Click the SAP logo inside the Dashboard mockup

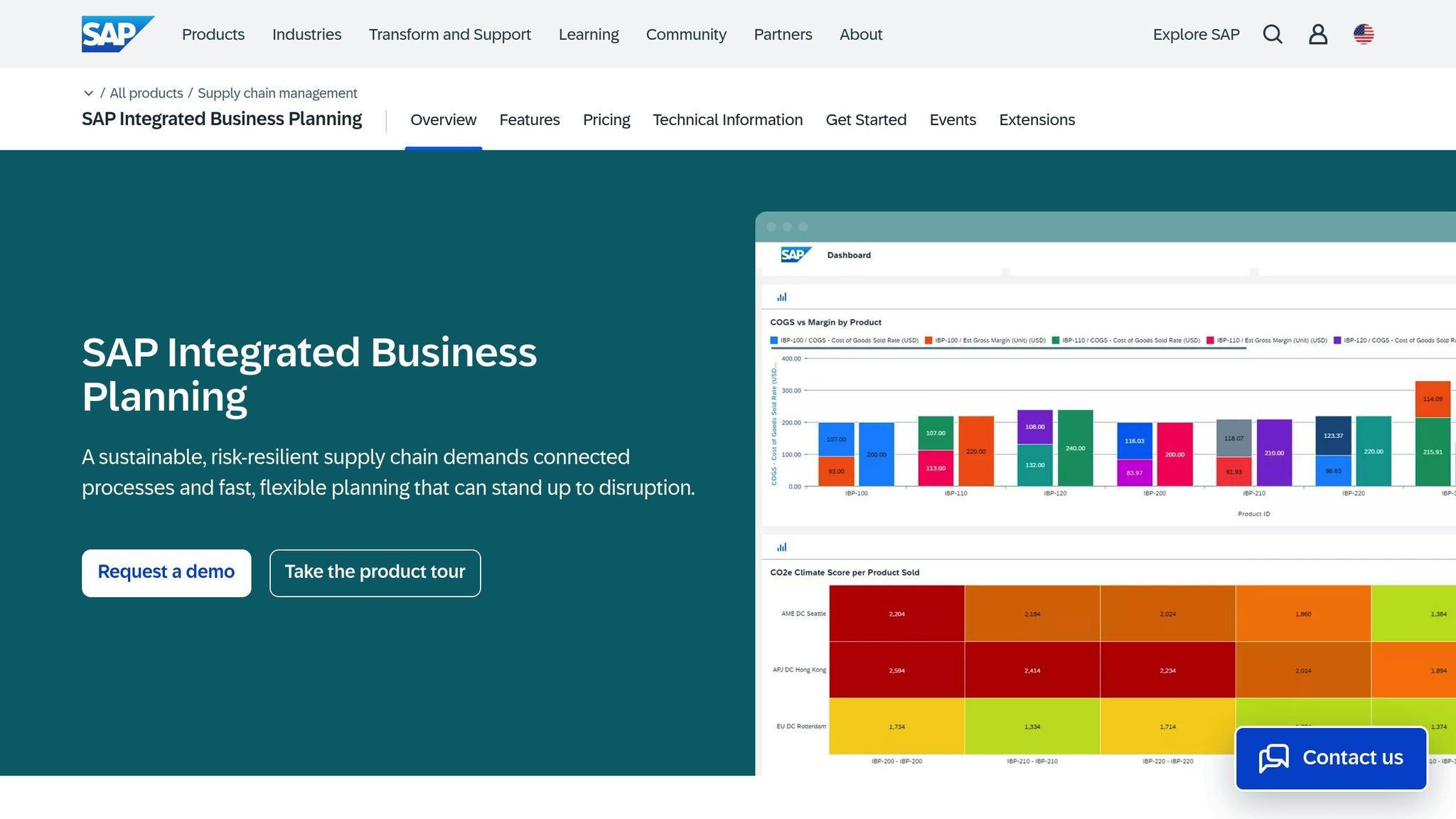click(x=795, y=255)
